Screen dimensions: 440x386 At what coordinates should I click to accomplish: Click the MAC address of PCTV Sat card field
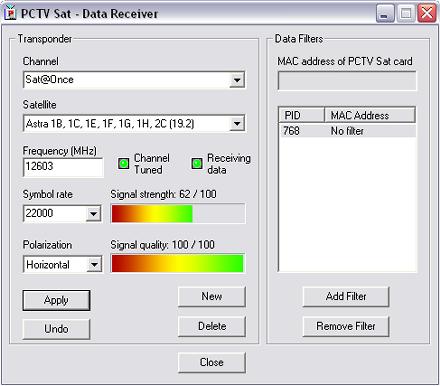[347, 81]
